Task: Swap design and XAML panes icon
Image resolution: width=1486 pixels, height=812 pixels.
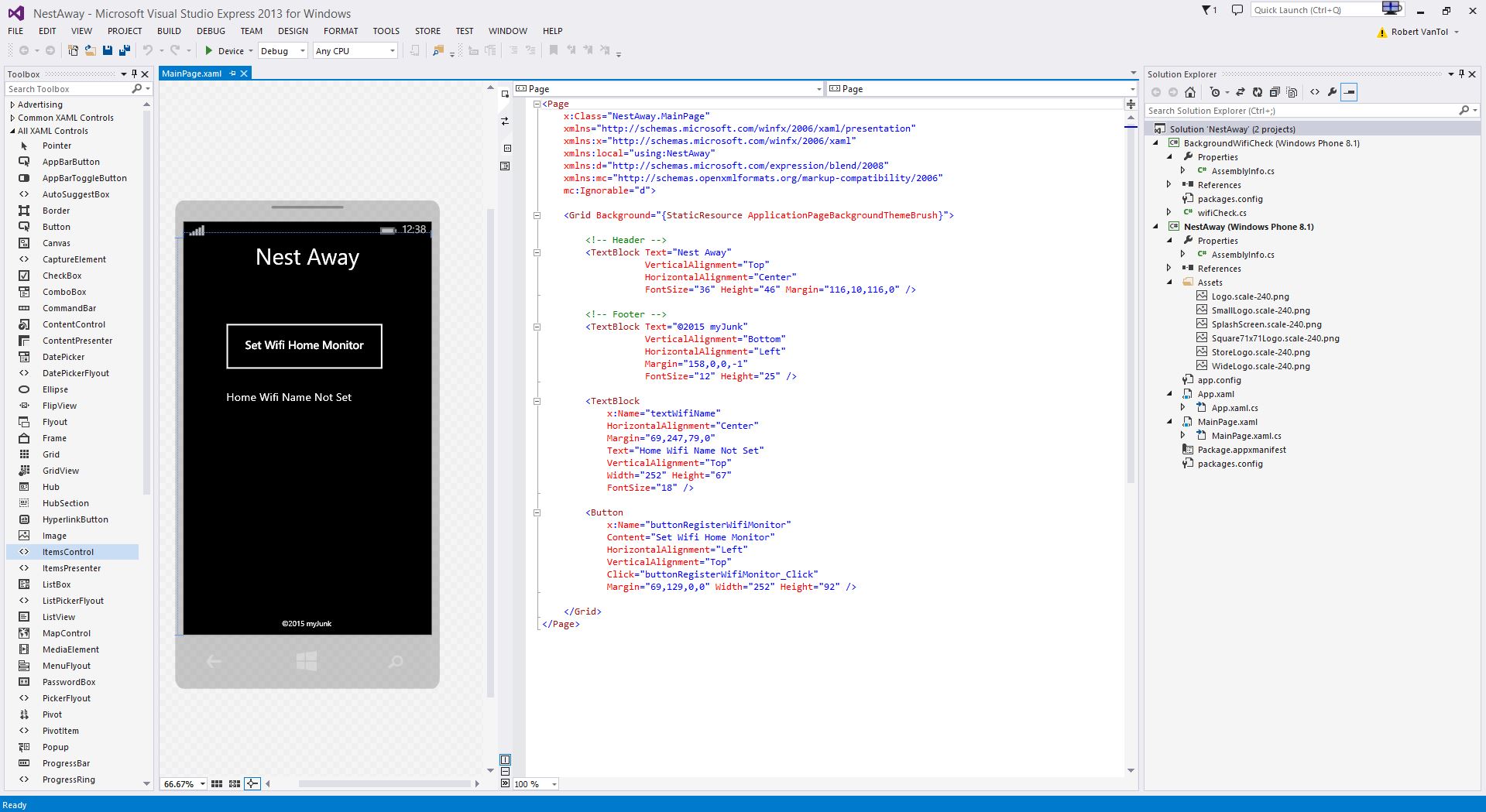Action: pyautogui.click(x=505, y=121)
